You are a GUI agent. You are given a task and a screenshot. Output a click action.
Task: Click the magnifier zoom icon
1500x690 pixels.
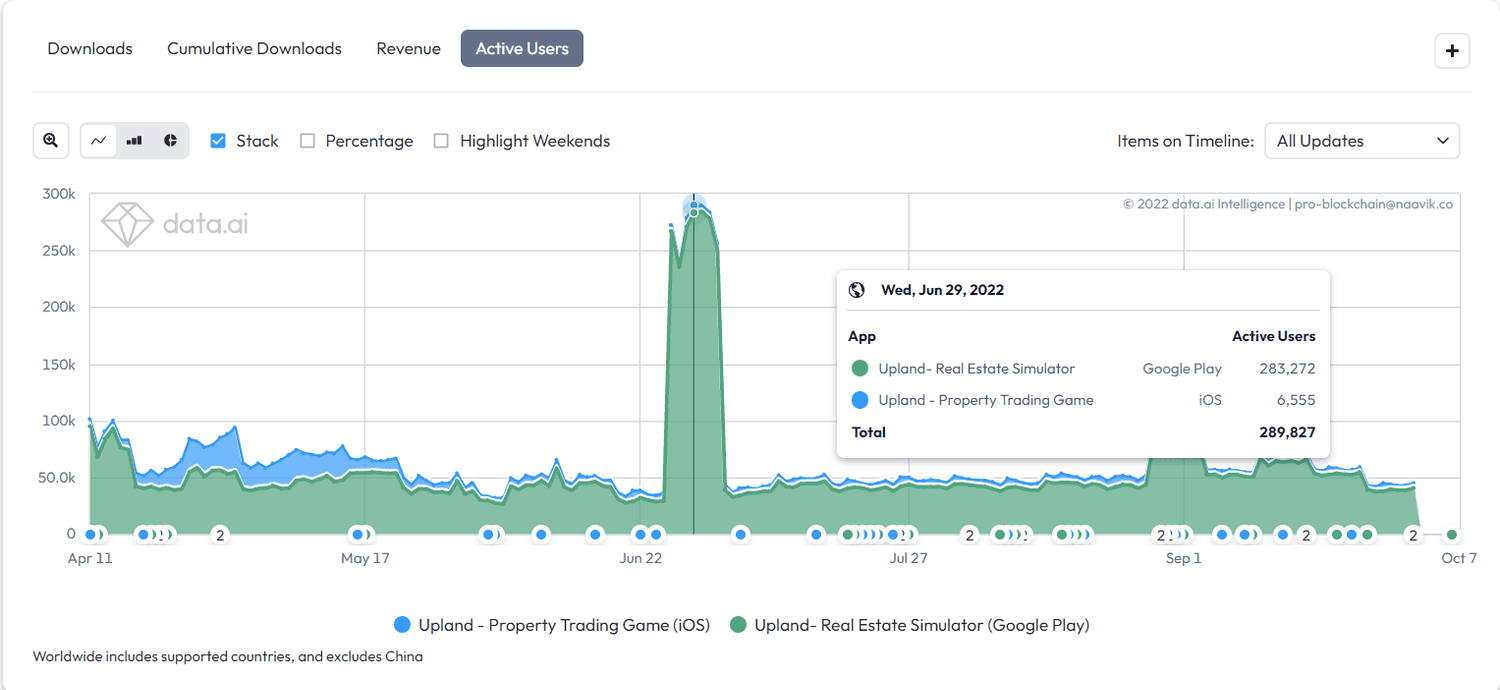(51, 141)
